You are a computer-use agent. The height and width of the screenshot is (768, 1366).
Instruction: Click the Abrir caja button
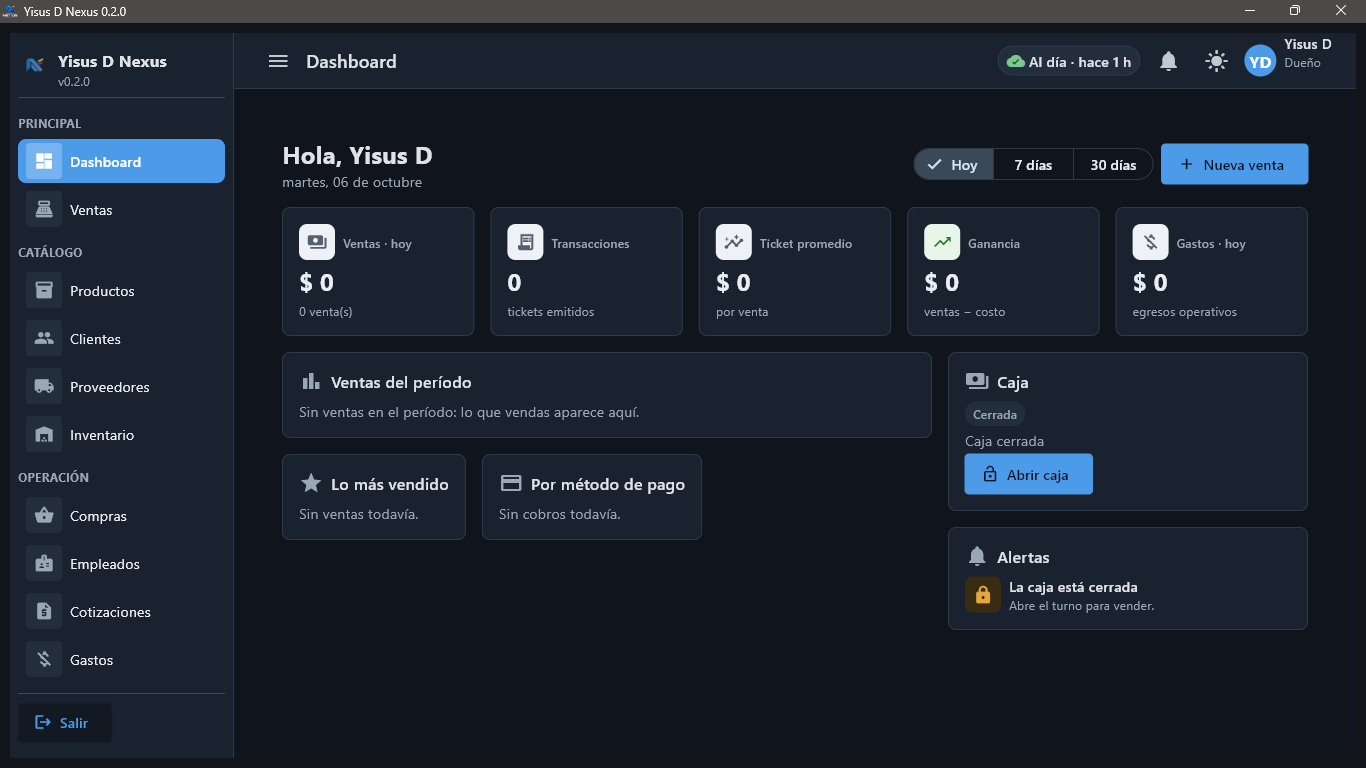point(1028,474)
